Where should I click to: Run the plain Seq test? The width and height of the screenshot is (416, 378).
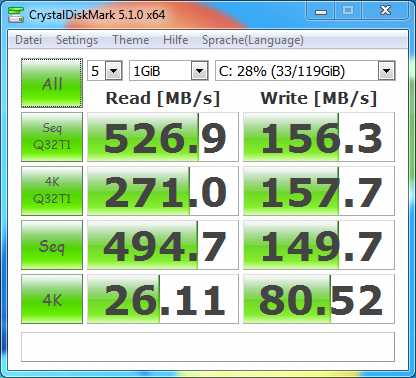52,245
